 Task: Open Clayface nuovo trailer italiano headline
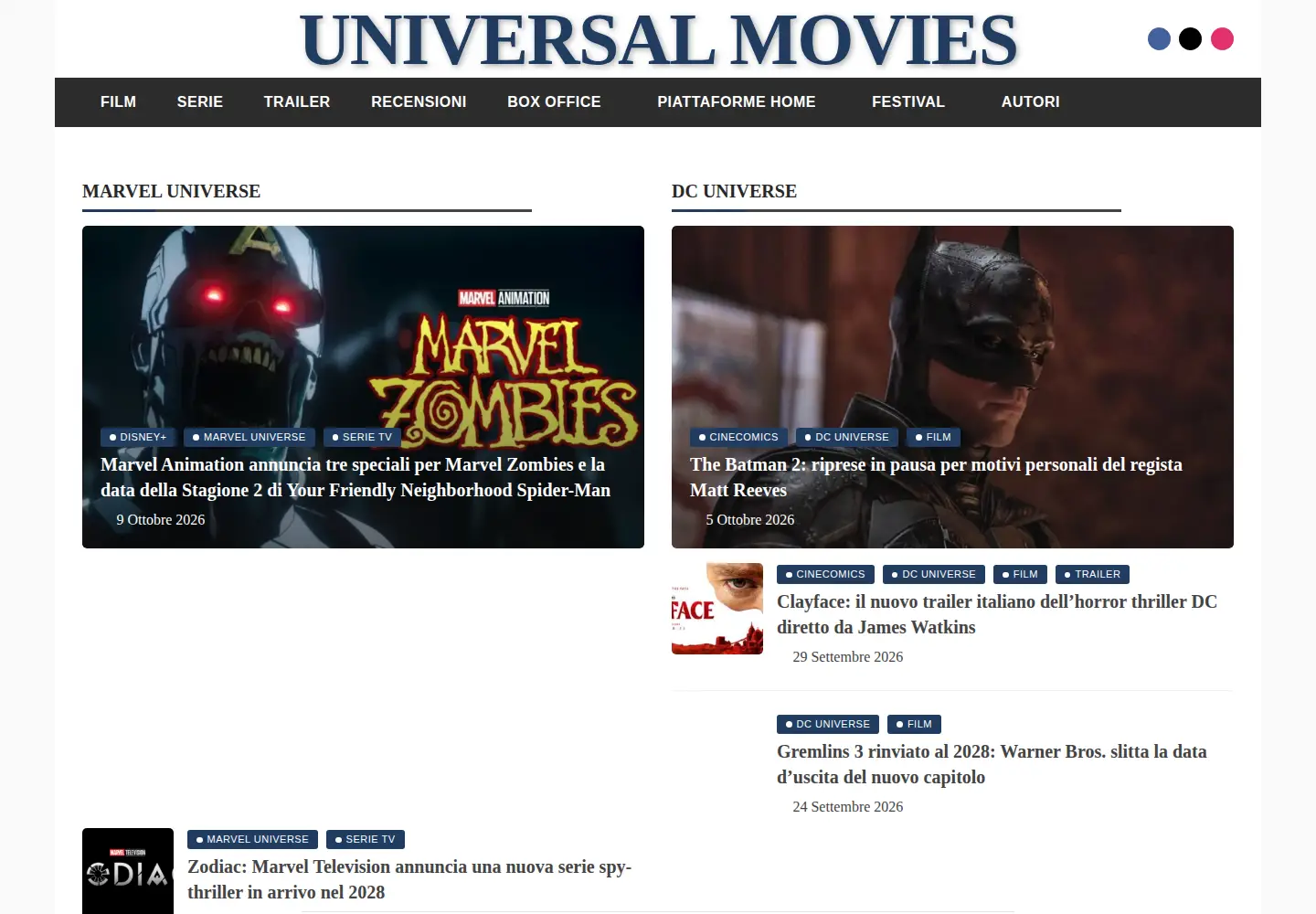[x=997, y=614]
